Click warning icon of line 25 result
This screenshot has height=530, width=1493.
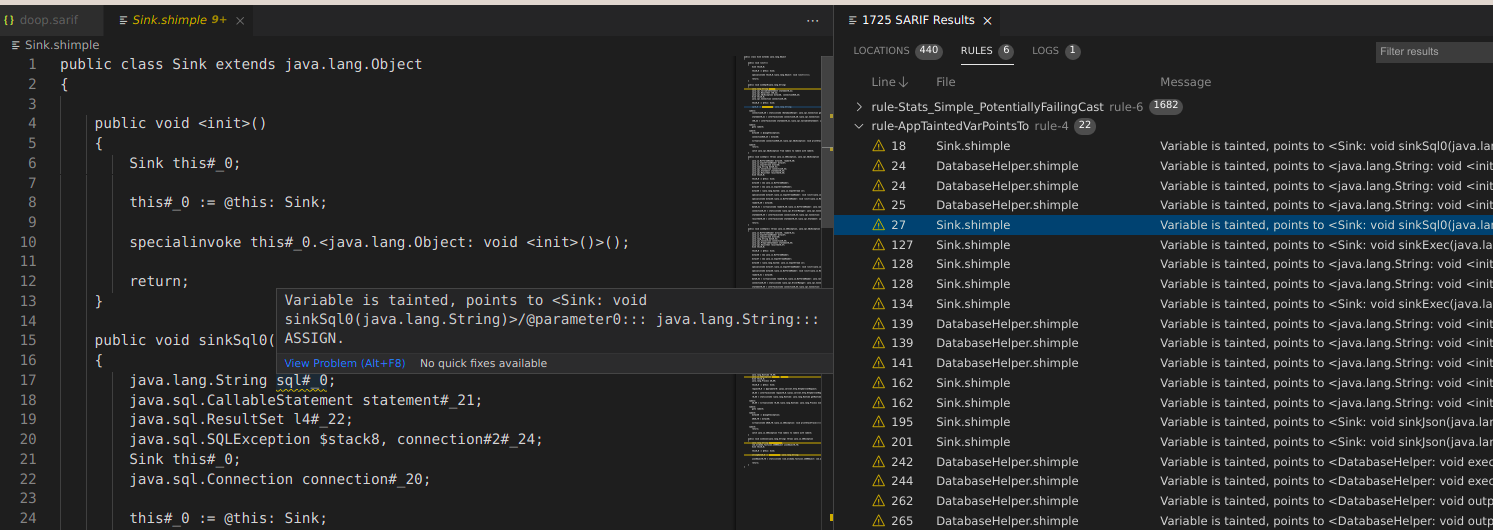pos(879,205)
